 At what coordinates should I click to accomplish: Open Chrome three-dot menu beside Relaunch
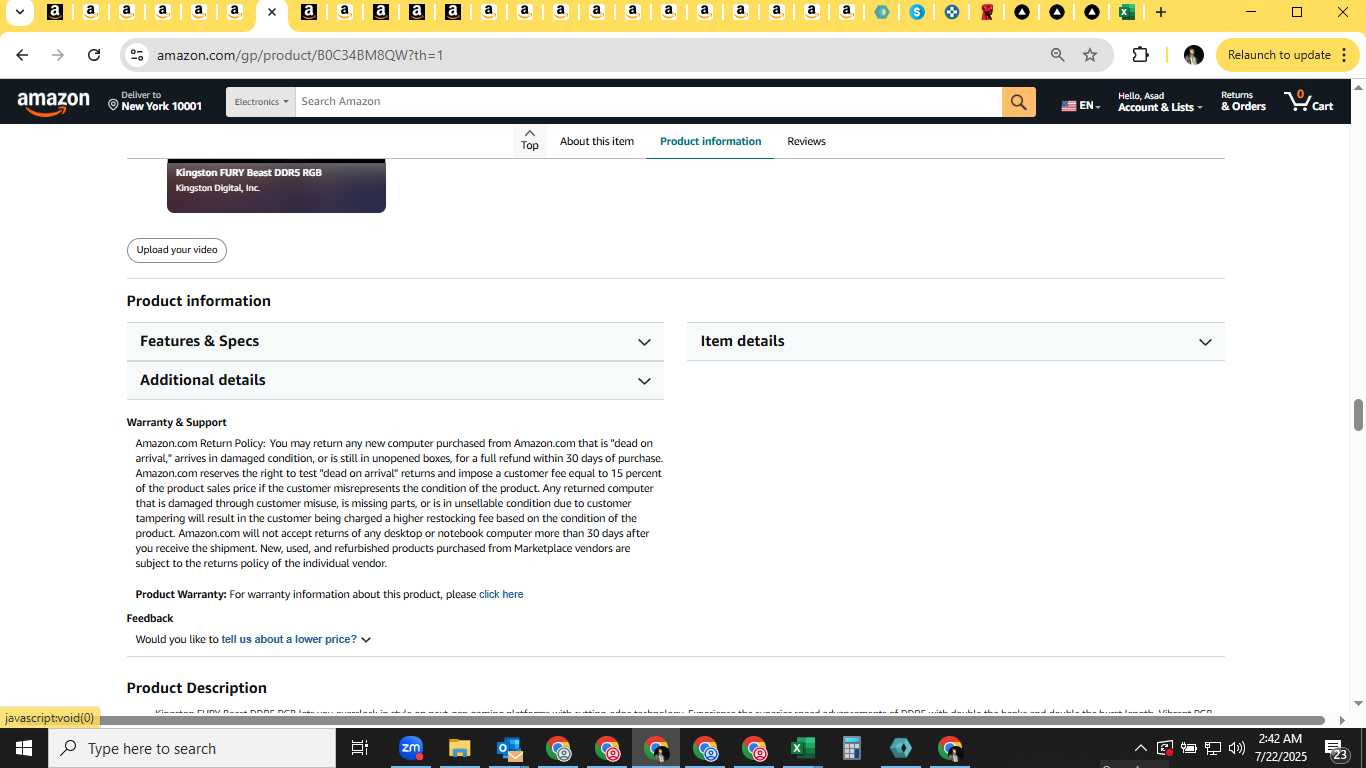(x=1342, y=55)
